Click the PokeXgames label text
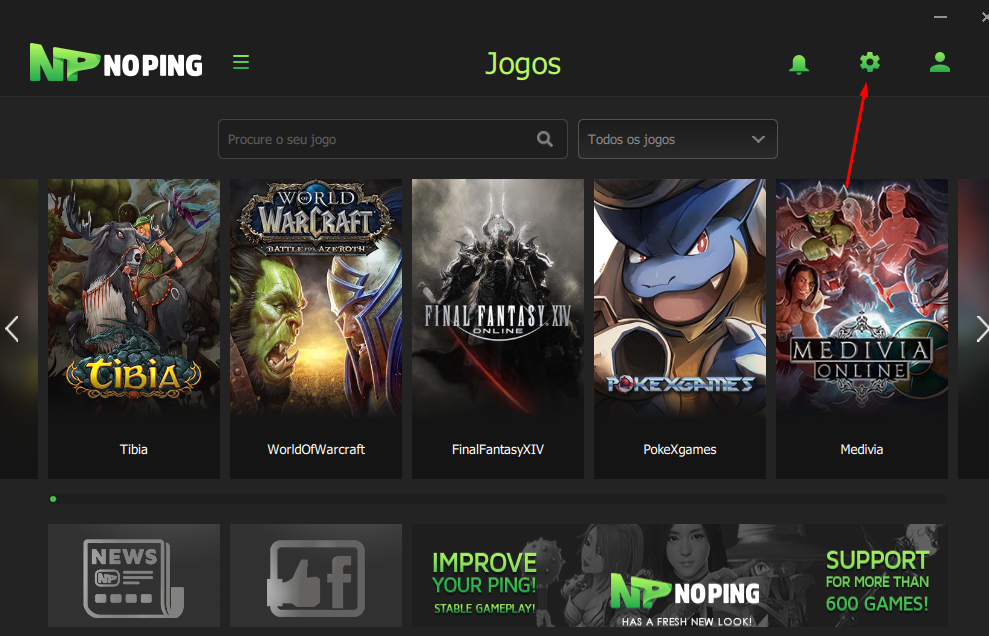989x636 pixels. (680, 449)
